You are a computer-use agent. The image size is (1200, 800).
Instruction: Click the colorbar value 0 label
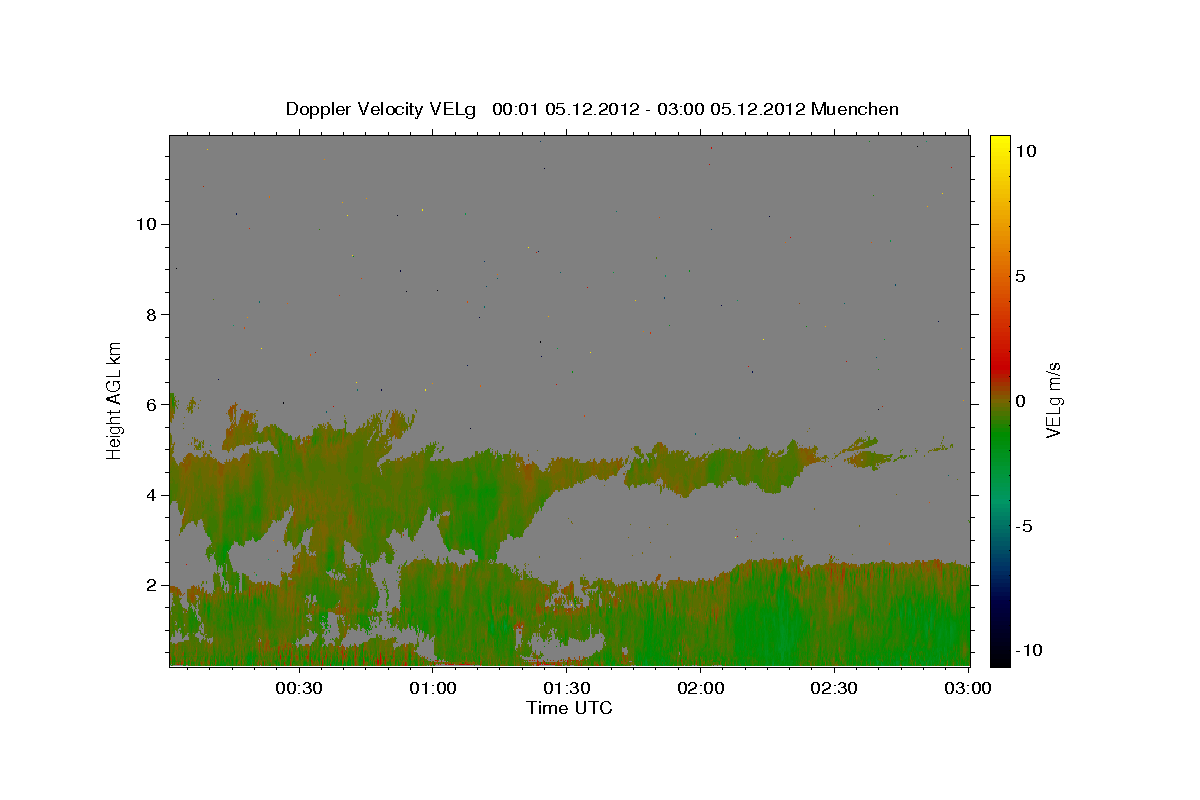1020,401
